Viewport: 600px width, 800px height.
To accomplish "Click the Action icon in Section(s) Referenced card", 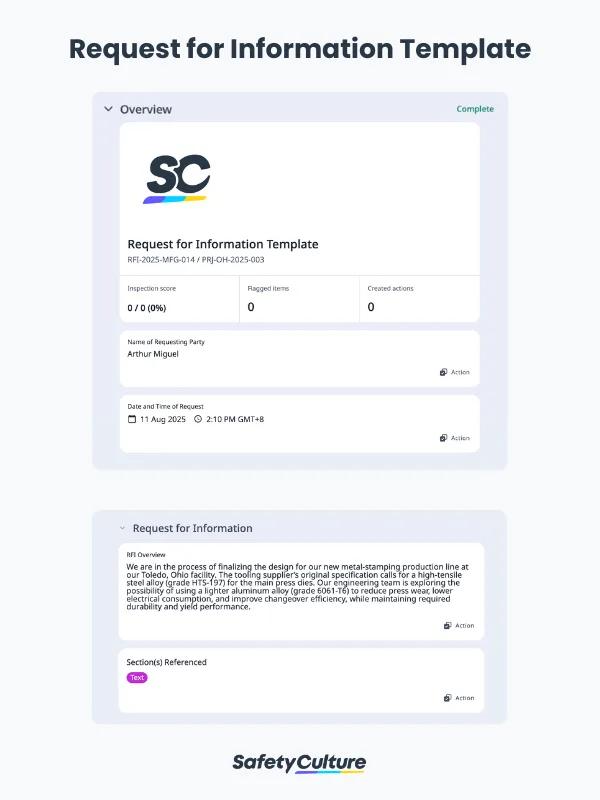I will point(447,697).
